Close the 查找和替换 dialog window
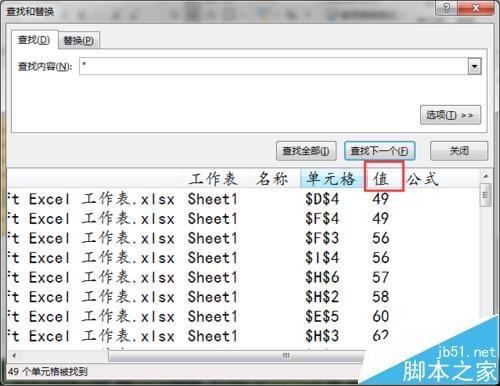 pos(476,8)
